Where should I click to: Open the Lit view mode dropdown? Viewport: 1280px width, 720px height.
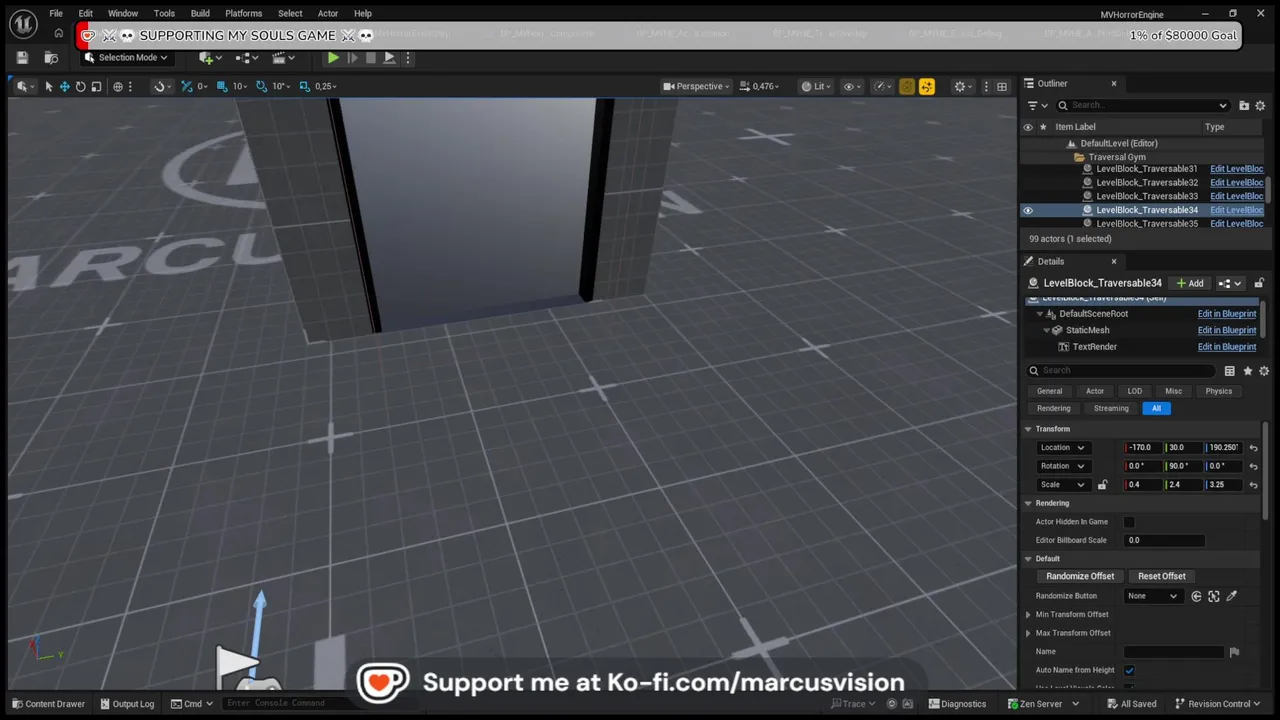817,86
